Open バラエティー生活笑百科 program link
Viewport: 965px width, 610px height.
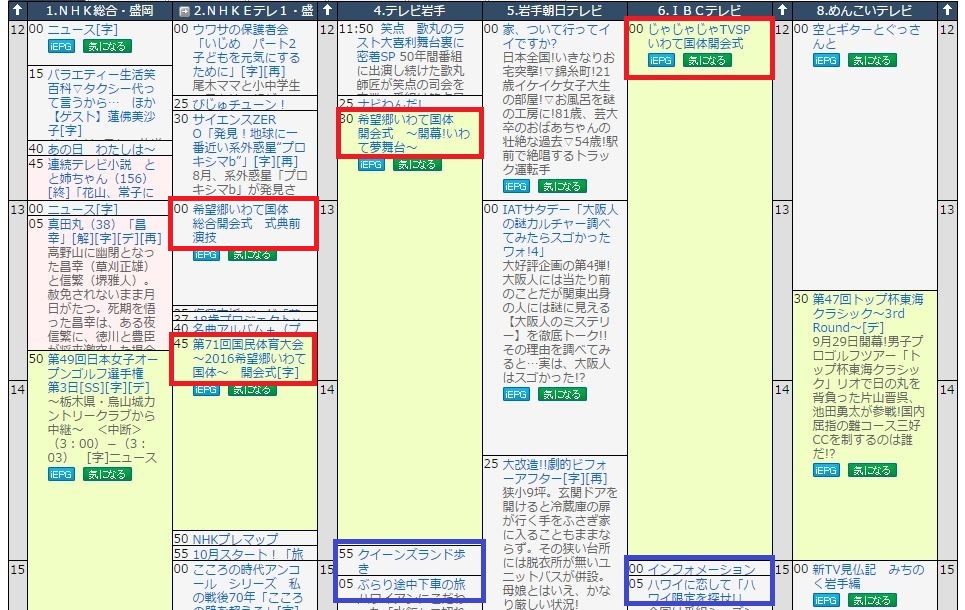click(102, 102)
